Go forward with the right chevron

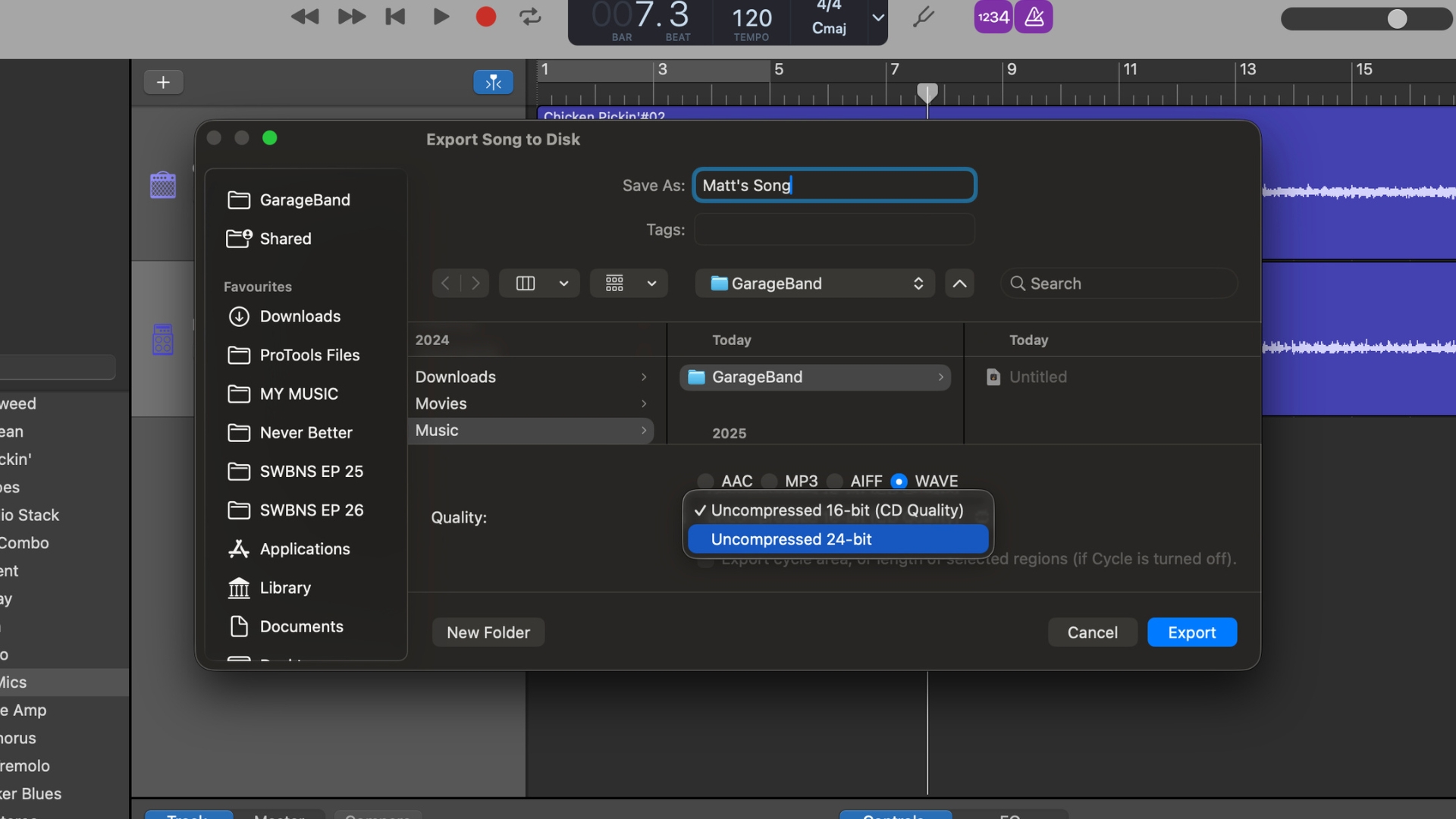[475, 283]
